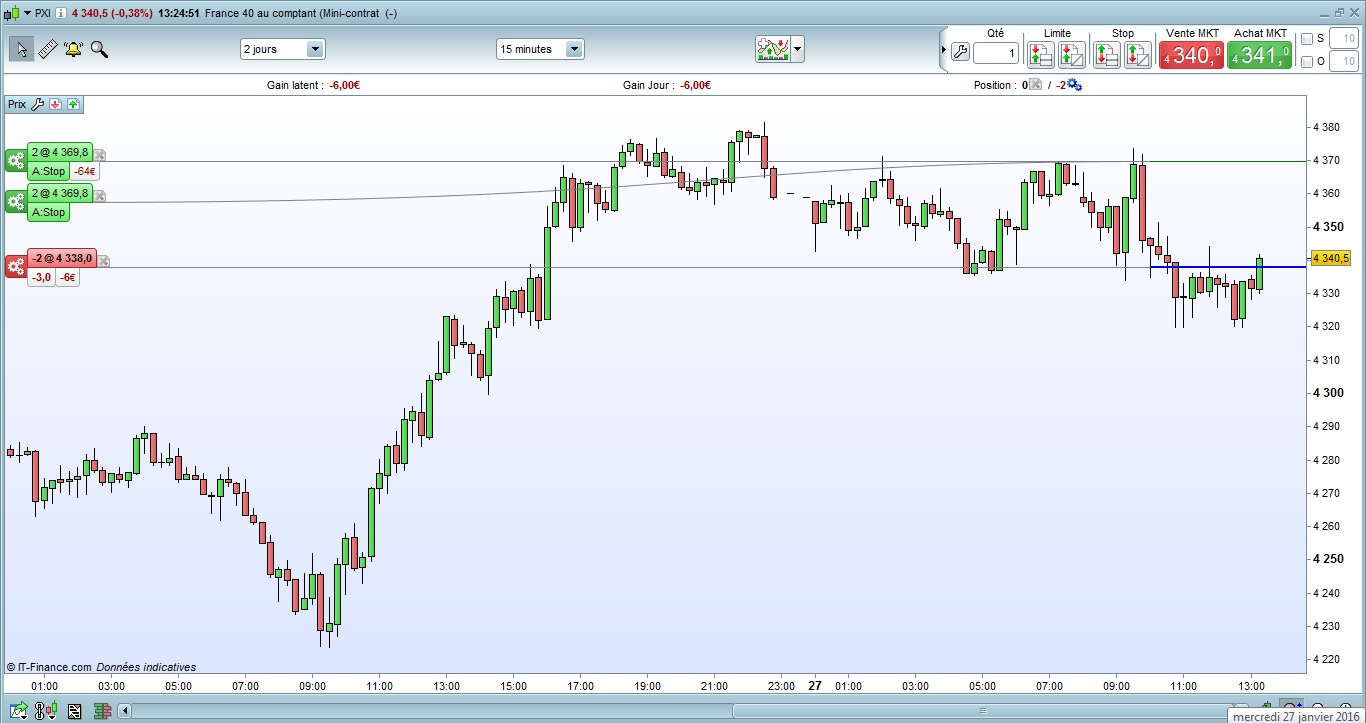Click the lower A:Stop order label

click(49, 213)
